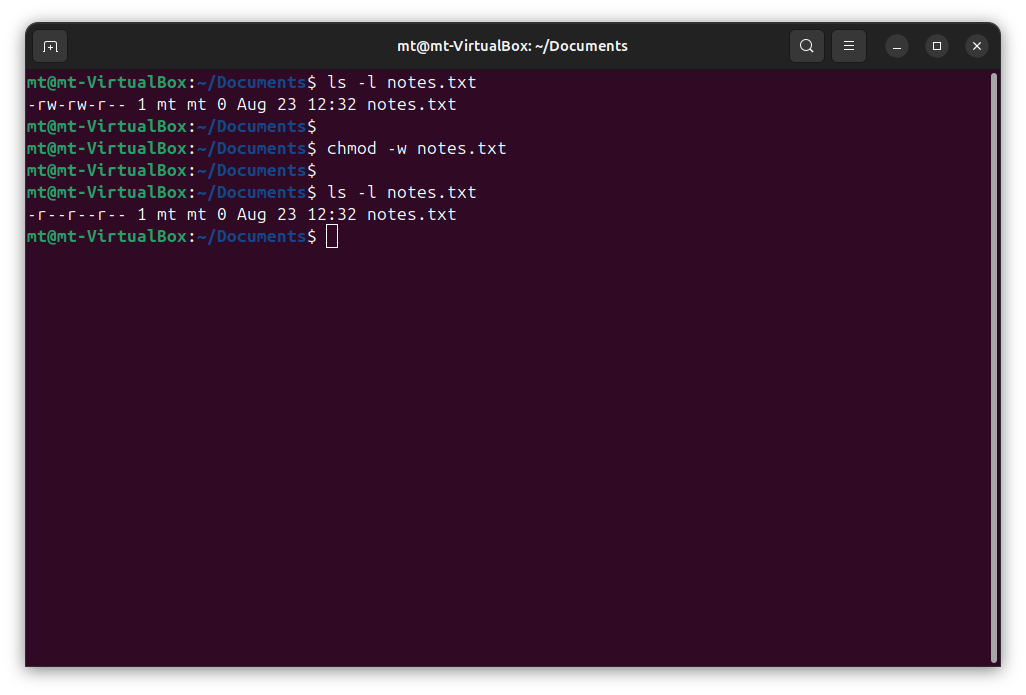
Task: Close the terminal window
Action: click(977, 46)
